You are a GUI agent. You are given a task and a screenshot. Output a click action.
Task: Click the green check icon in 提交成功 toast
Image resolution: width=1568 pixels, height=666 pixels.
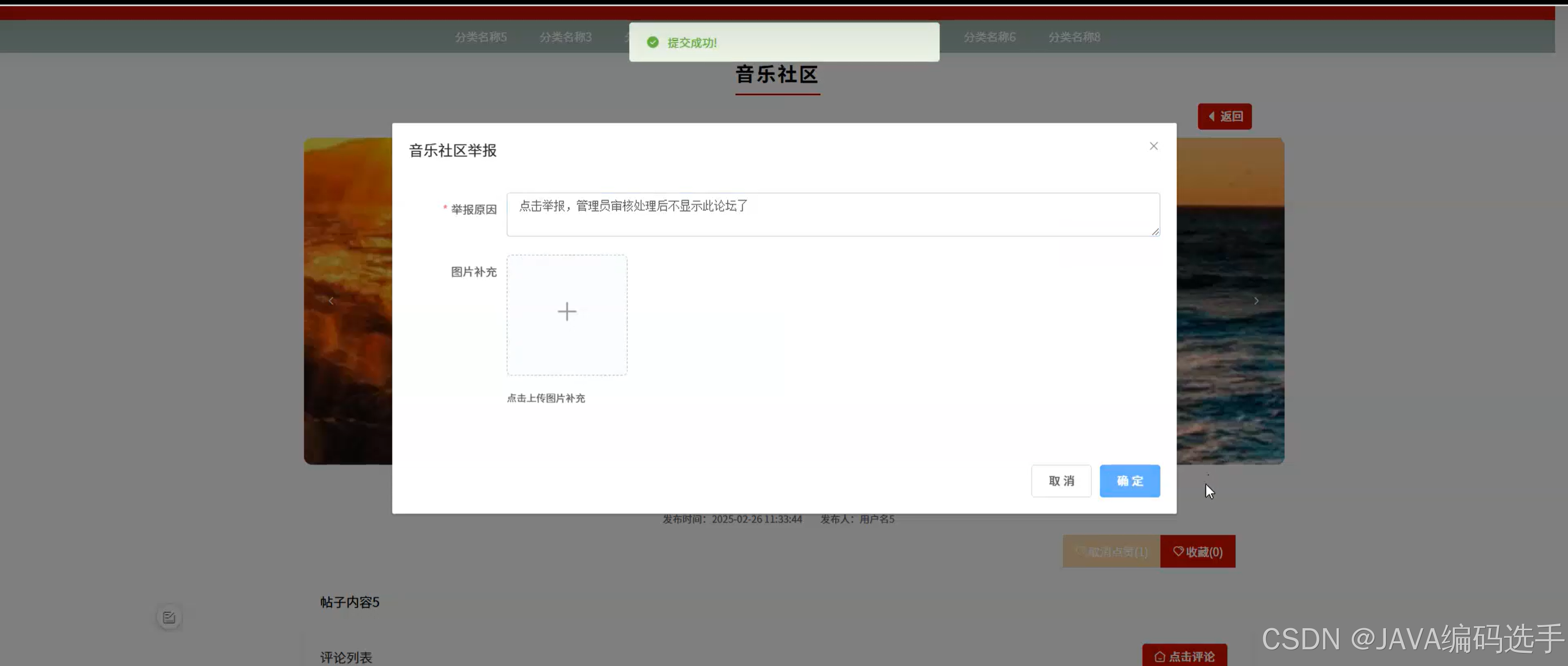(653, 43)
